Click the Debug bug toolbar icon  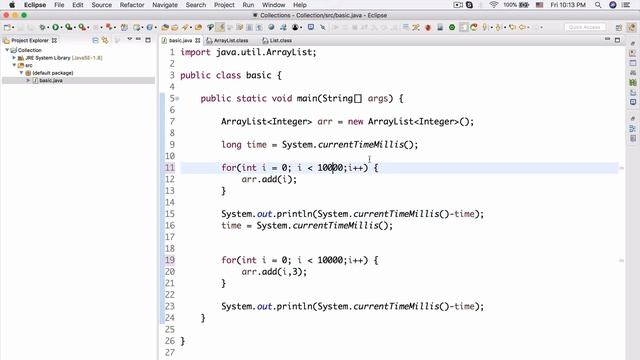click(x=42, y=27)
